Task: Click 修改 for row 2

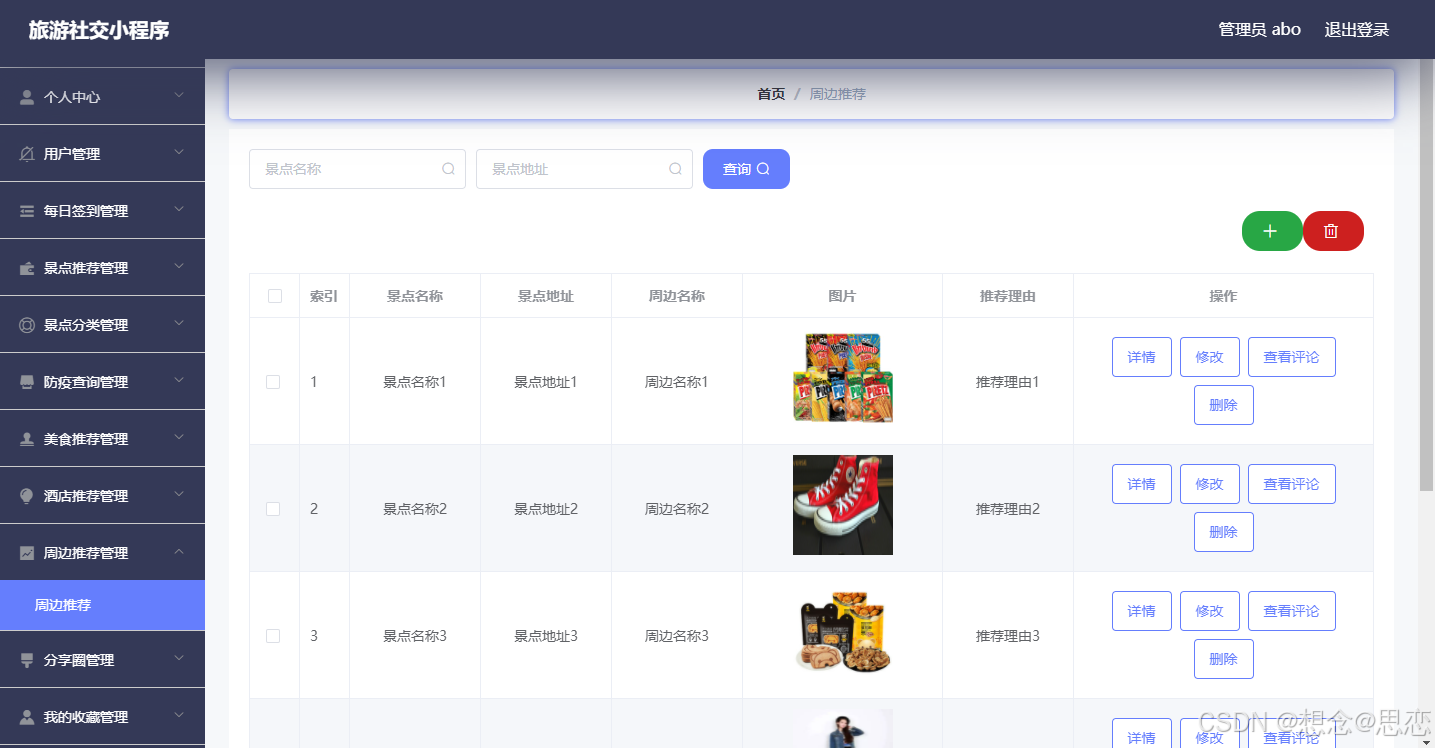Action: (1210, 484)
